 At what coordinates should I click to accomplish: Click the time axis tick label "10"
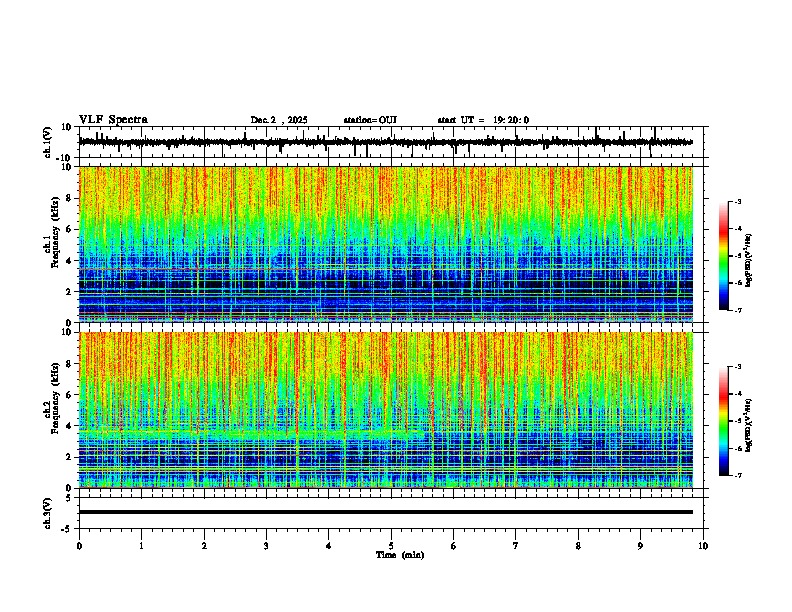(x=703, y=546)
